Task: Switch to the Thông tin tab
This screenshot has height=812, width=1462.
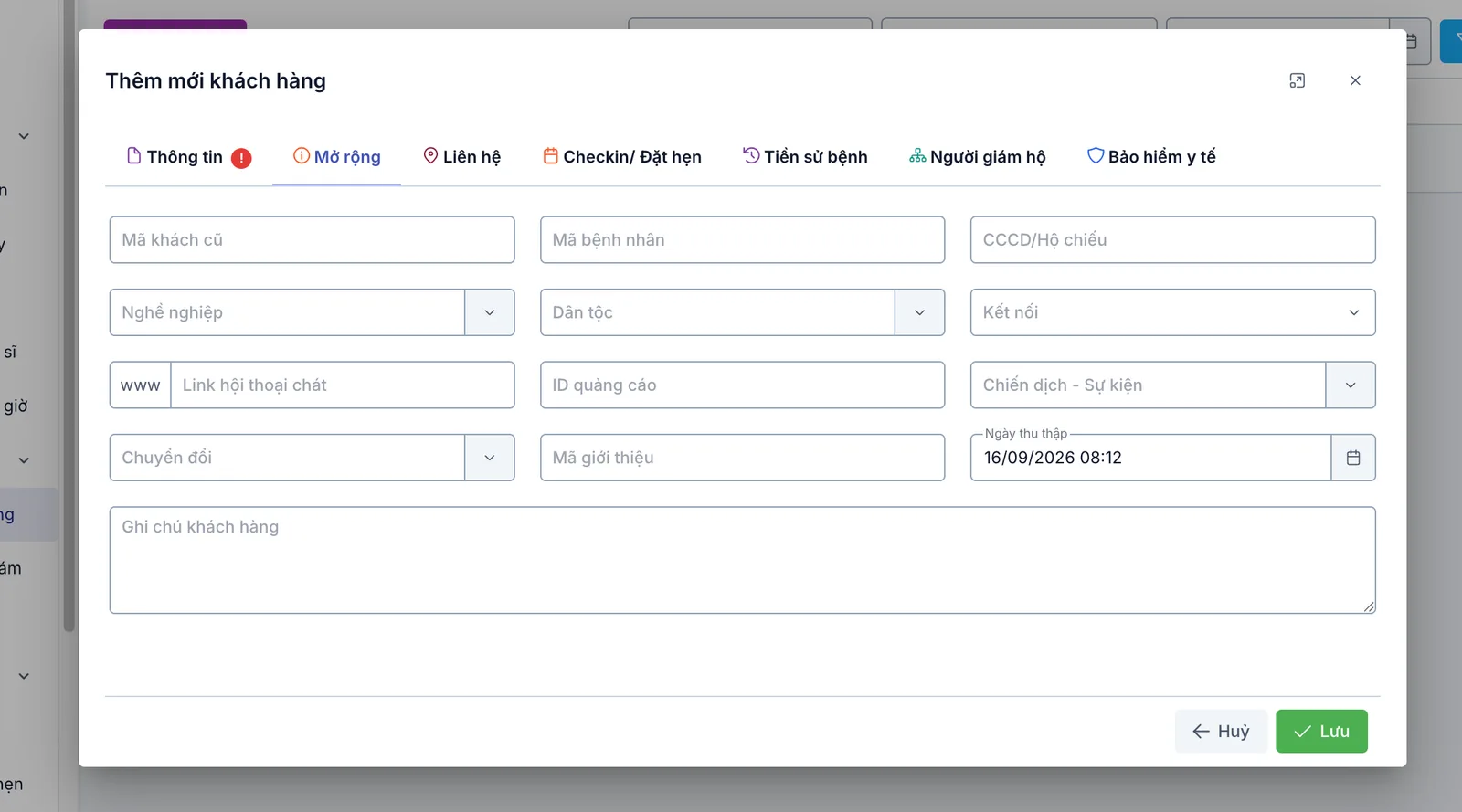Action: [188, 157]
